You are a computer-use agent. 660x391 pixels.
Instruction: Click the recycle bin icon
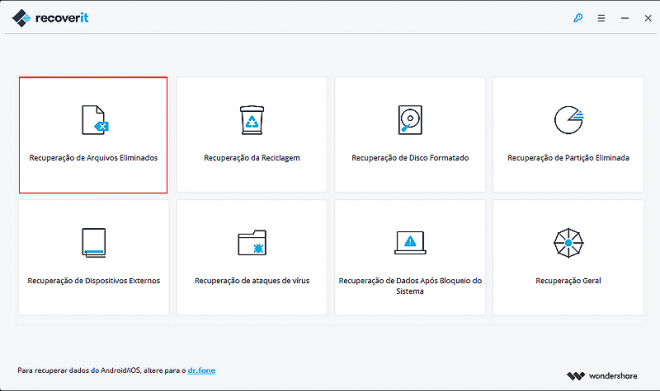252,120
